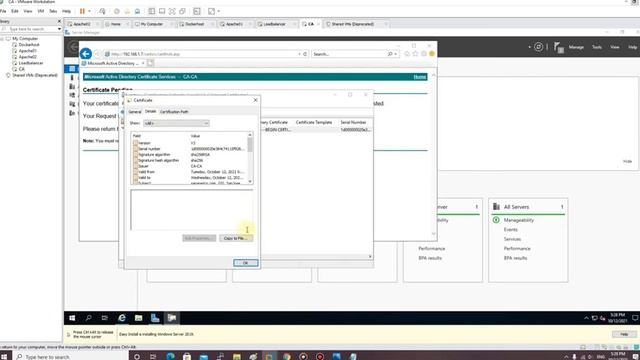Select the Issuer field row
Viewport: 640px width, 360px height.
[x=189, y=166]
